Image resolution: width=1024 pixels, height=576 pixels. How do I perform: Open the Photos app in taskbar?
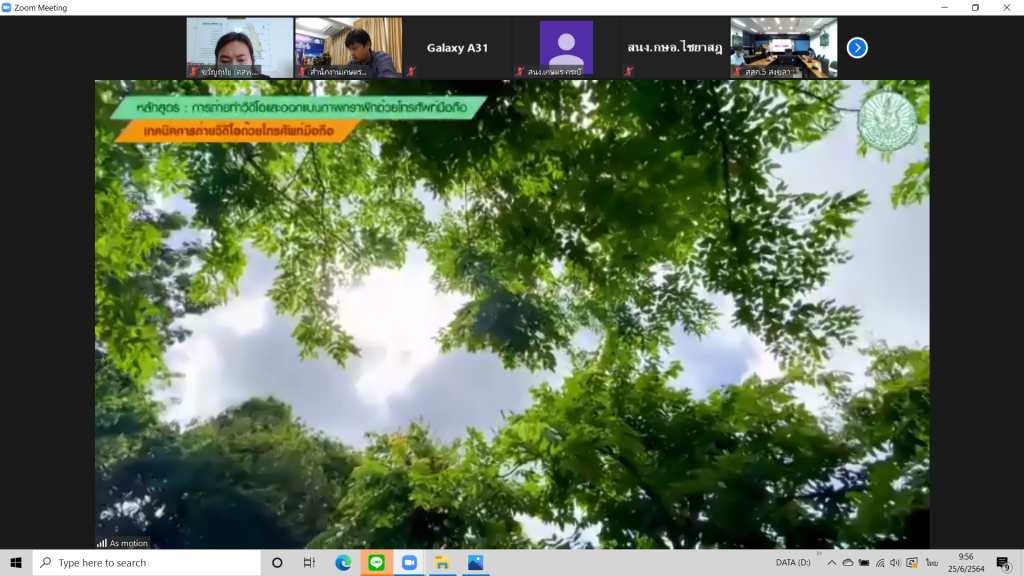(x=475, y=563)
